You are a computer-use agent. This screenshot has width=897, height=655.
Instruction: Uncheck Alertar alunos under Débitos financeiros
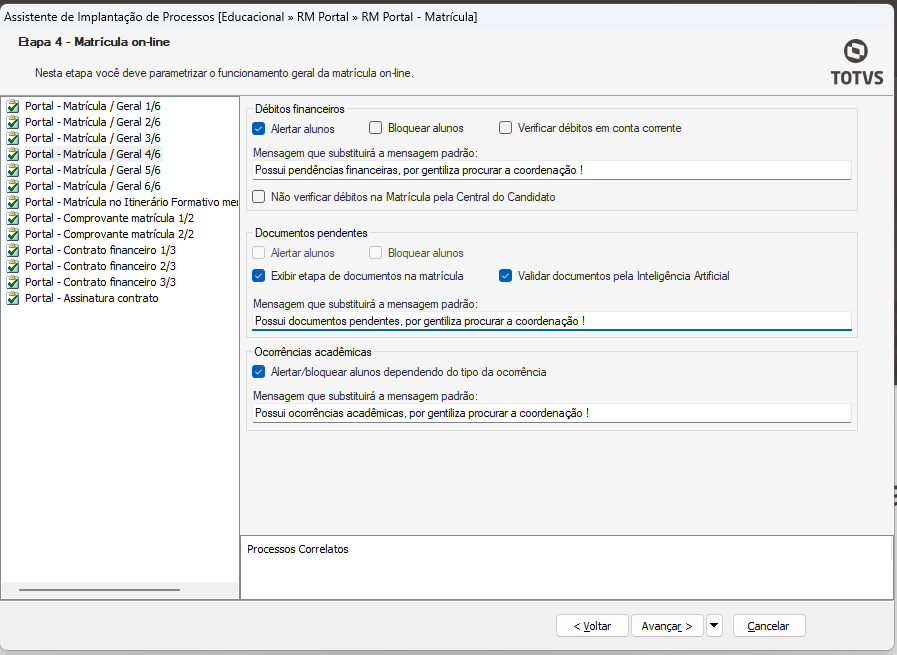pyautogui.click(x=259, y=128)
